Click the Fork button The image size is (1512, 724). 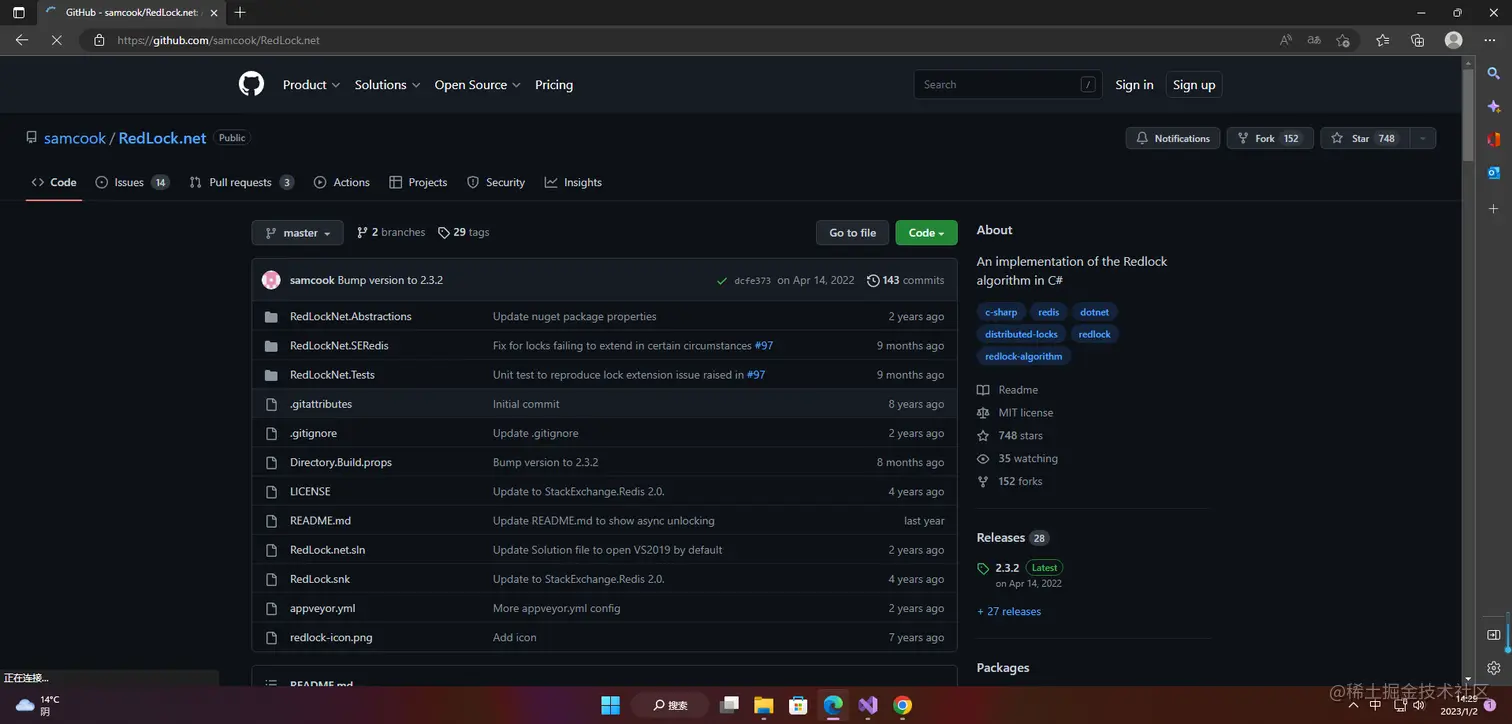click(1270, 138)
